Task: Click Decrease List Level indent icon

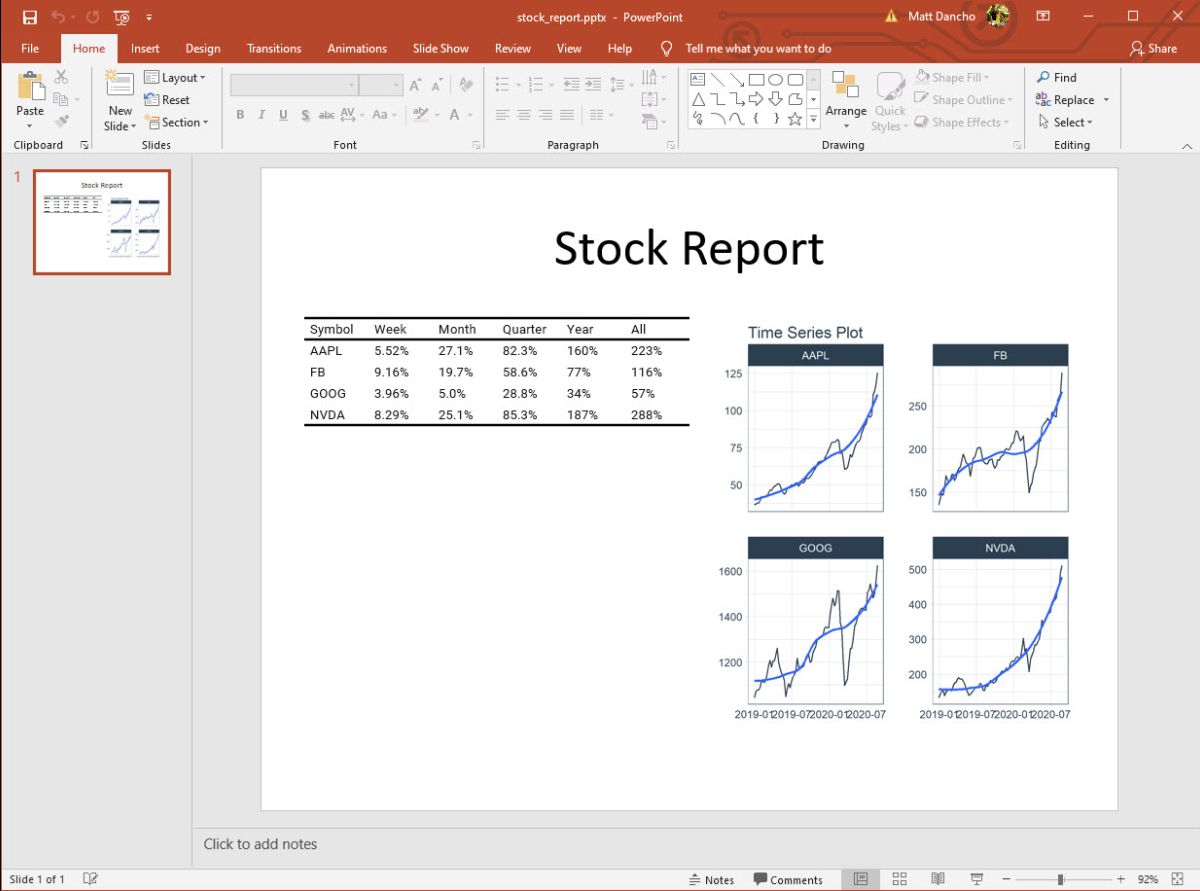Action: pyautogui.click(x=571, y=84)
